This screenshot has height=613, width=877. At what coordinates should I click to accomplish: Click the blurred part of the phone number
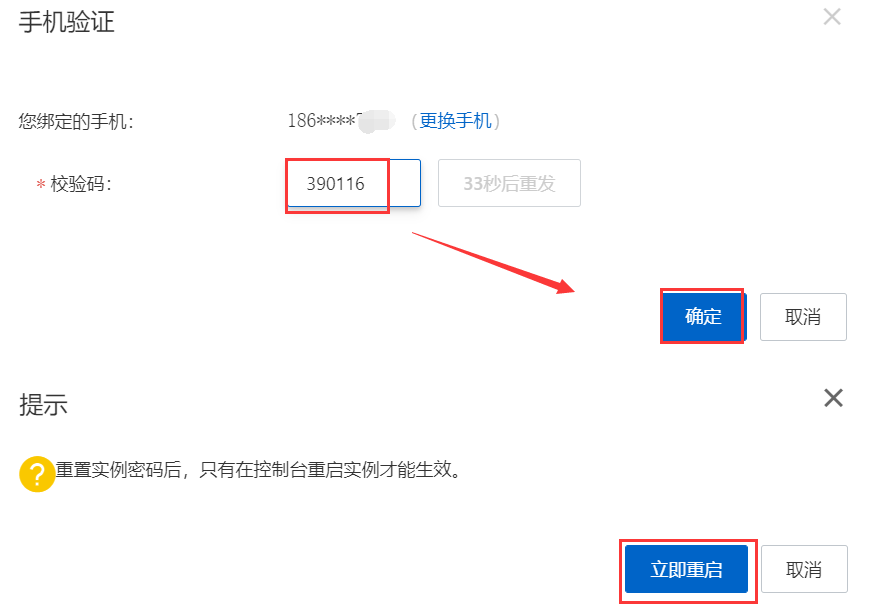[378, 121]
